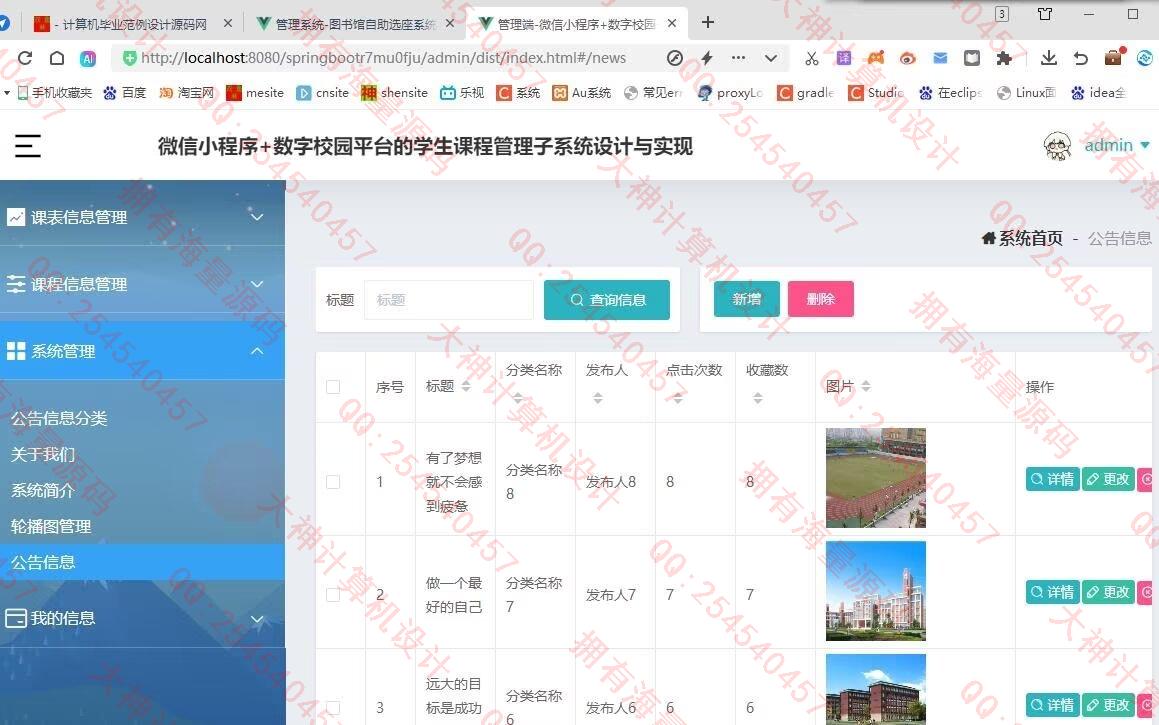Viewport: 1159px width, 725px height.
Task: Sort by 标题 column arrows
Action: (466, 387)
